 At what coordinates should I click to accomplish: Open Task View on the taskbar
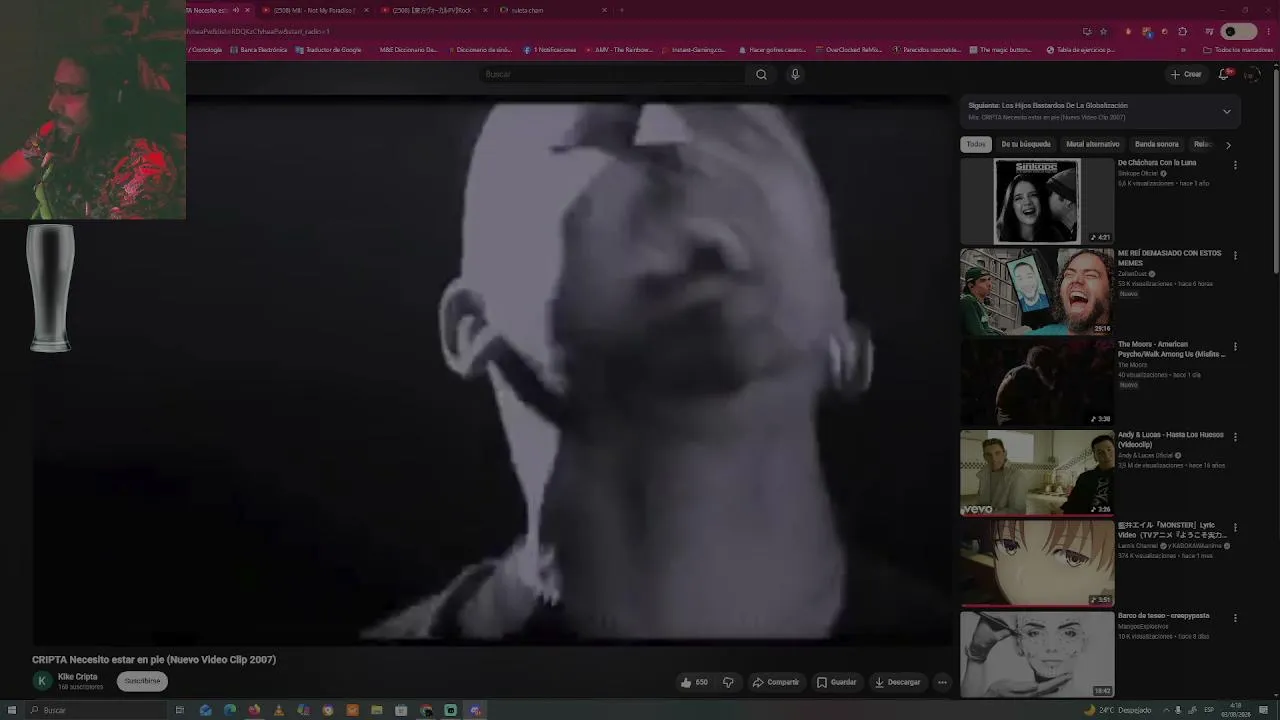[x=180, y=710]
